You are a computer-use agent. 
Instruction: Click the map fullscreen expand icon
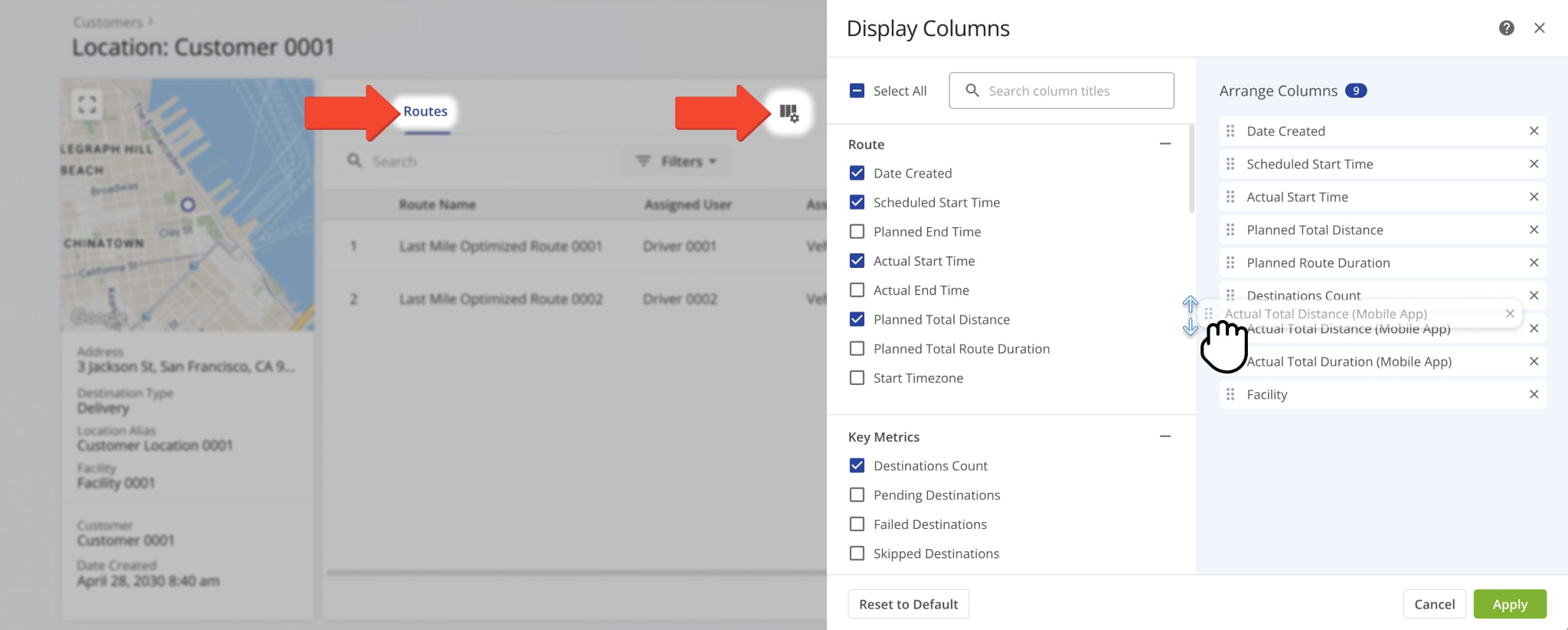pyautogui.click(x=87, y=103)
